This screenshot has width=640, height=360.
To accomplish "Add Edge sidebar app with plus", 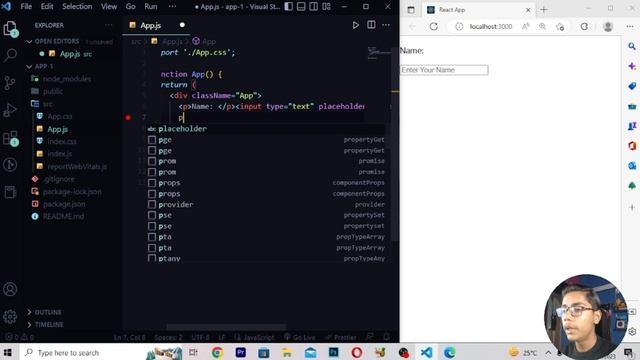I will coord(632,207).
